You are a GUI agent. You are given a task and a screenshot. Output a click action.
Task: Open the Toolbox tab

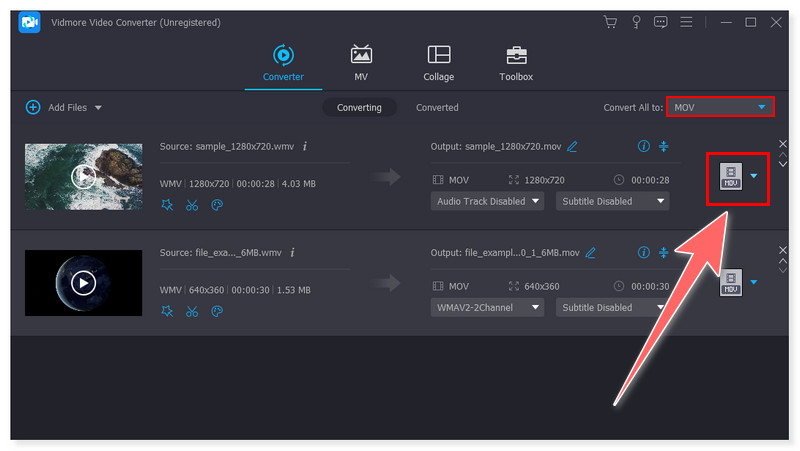tap(516, 62)
